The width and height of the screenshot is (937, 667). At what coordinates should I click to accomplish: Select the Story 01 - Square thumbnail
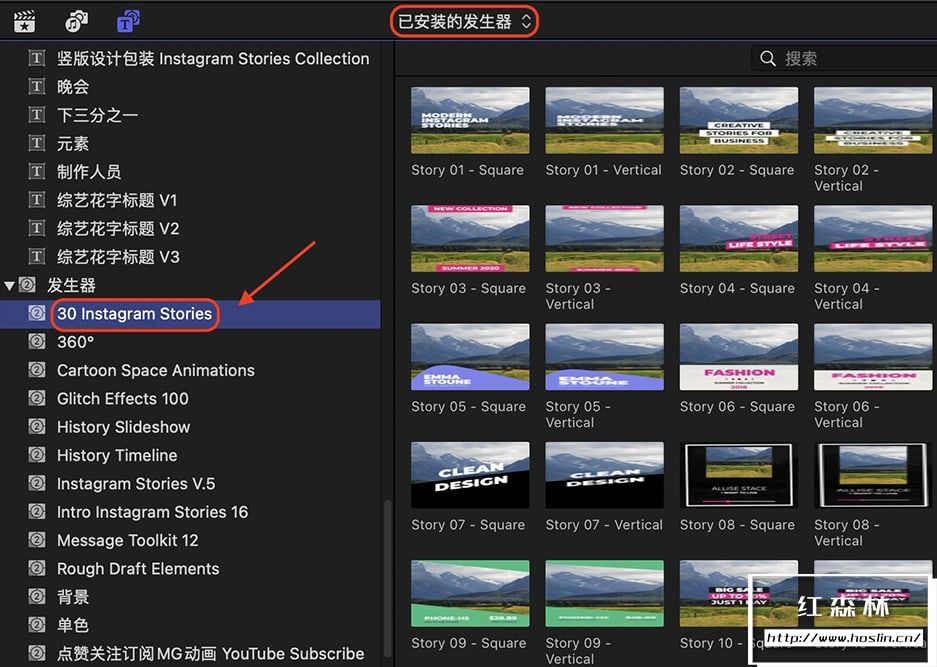470,120
